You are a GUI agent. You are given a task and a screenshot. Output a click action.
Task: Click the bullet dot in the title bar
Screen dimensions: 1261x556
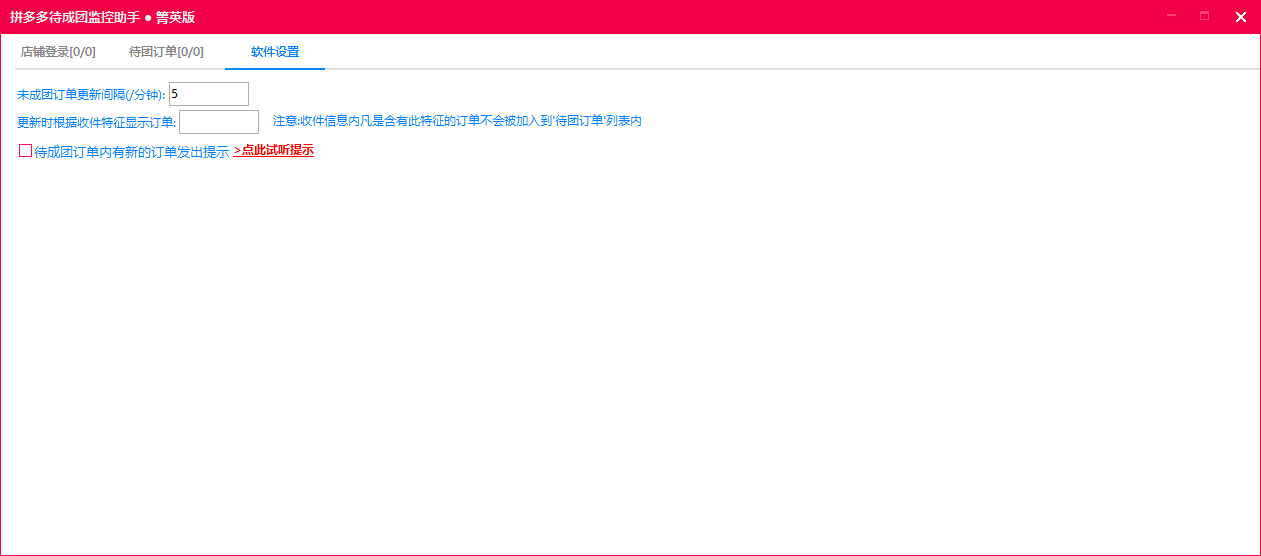pos(148,17)
